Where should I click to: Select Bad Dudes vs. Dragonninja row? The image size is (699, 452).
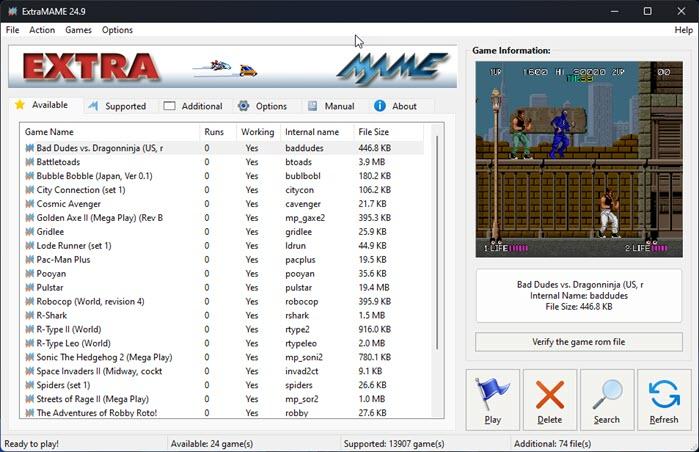222,148
